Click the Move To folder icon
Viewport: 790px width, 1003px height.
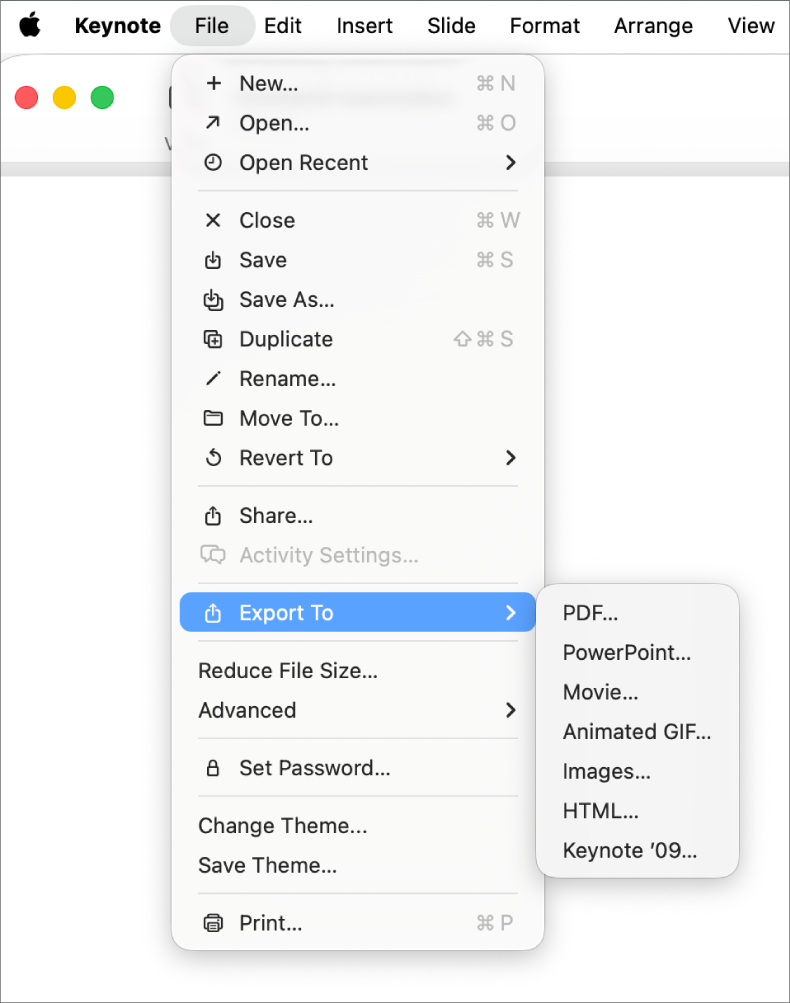coord(213,418)
